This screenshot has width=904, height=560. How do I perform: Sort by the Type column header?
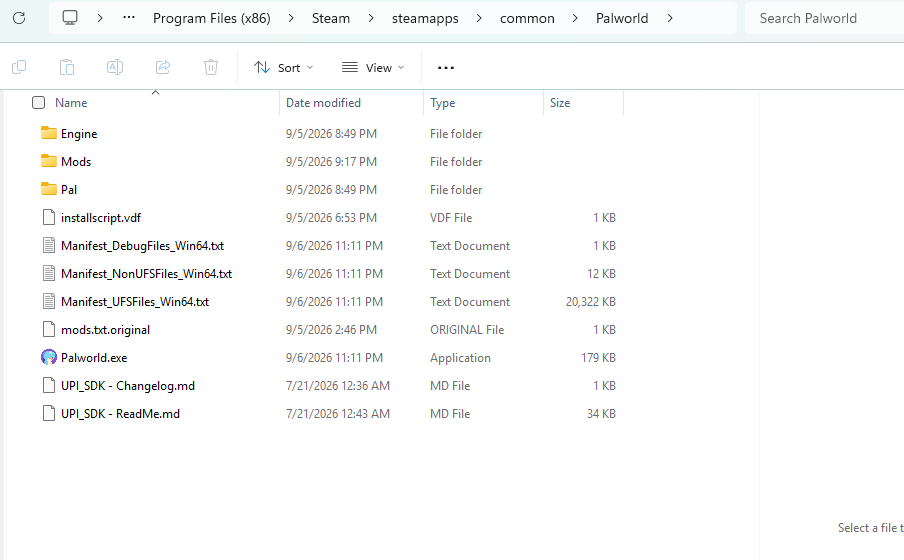(x=443, y=103)
